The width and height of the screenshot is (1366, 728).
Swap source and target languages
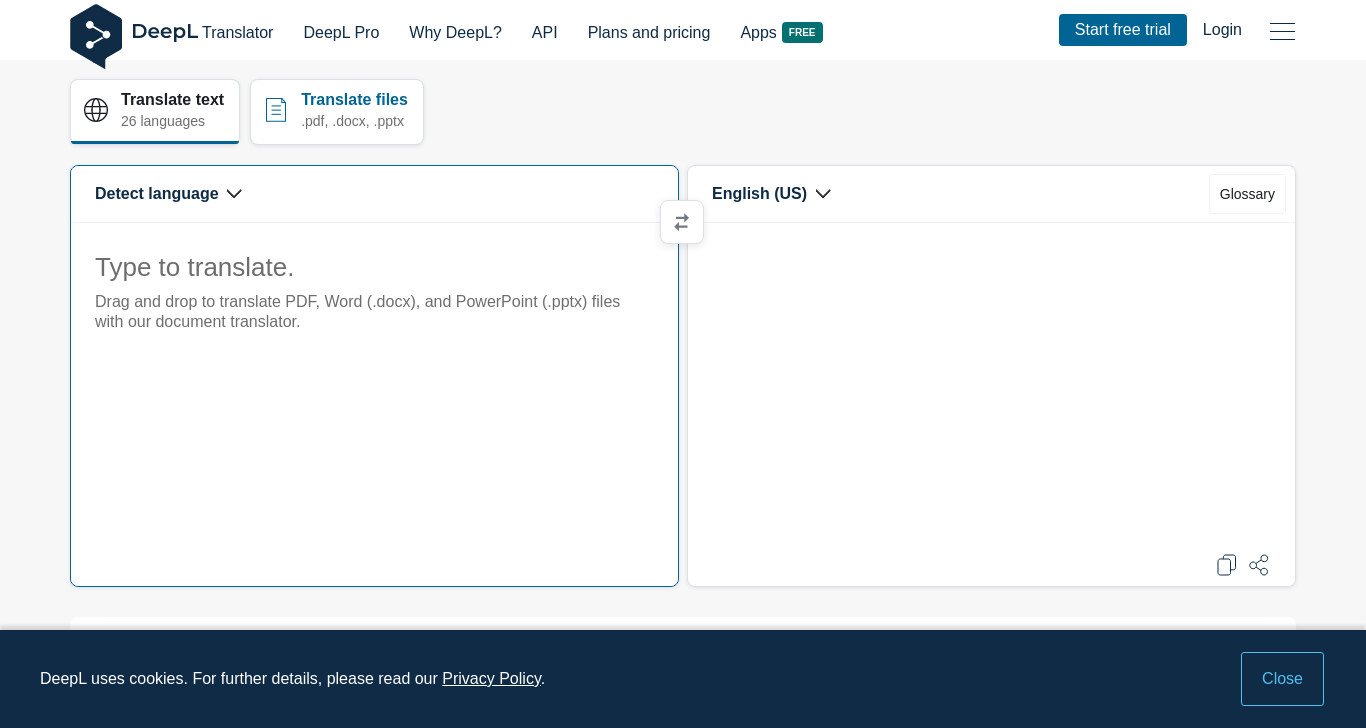click(682, 222)
